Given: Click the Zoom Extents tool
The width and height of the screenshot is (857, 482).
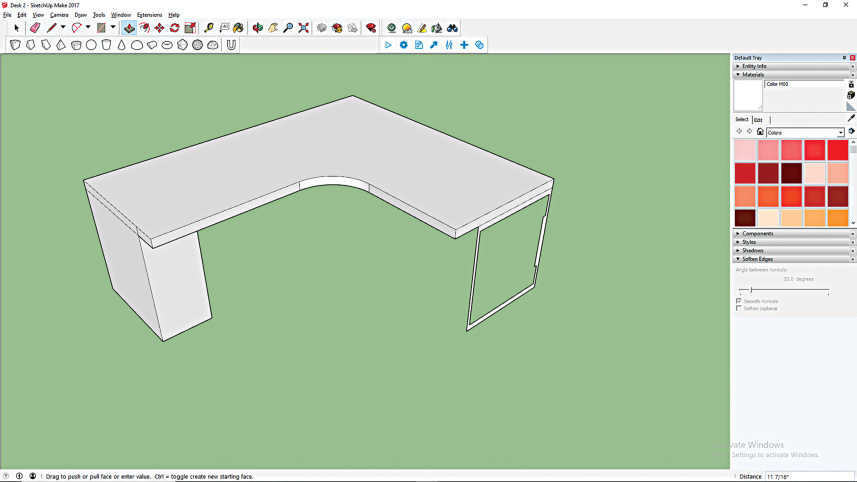Looking at the screenshot, I should [x=304, y=28].
